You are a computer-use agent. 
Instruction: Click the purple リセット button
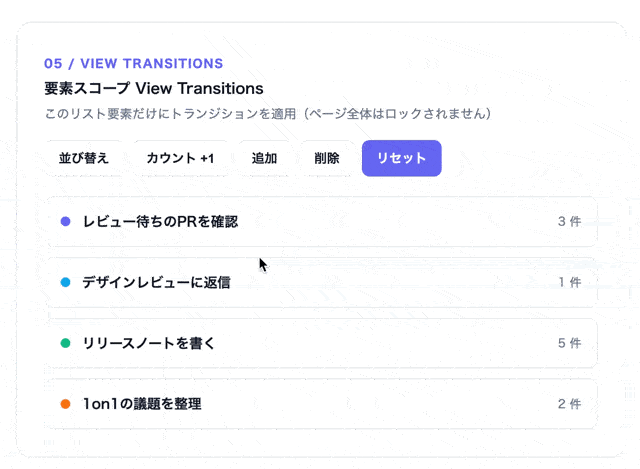click(x=401, y=158)
